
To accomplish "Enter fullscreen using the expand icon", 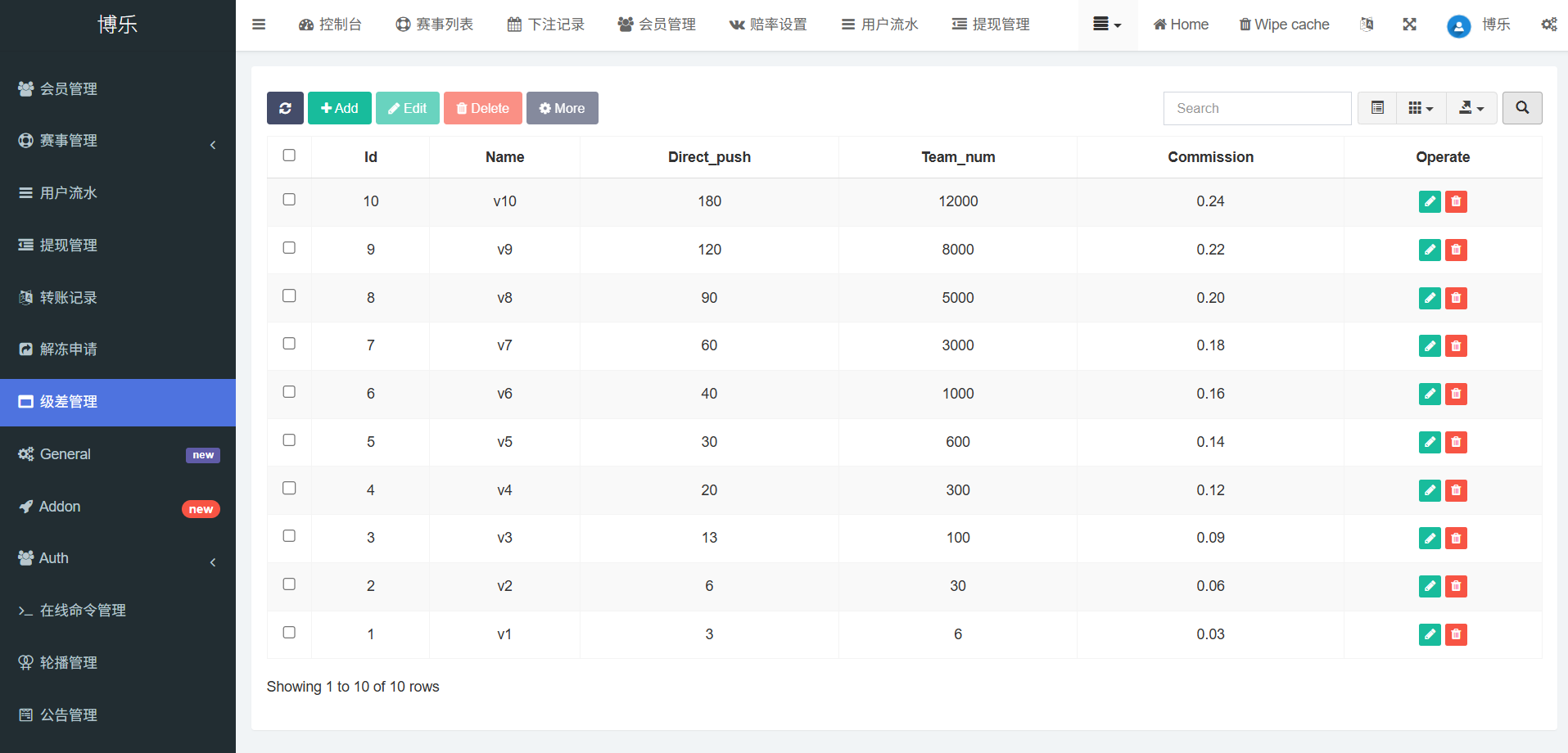I will tap(1409, 25).
